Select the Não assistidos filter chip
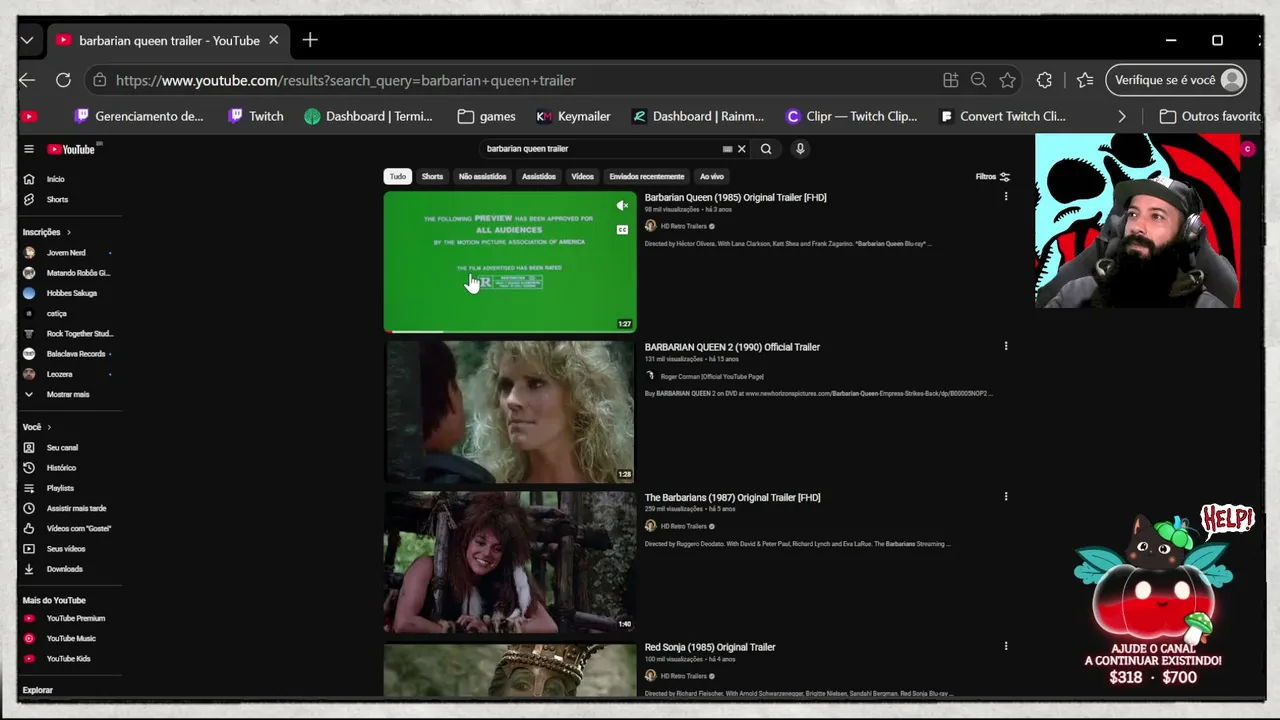The height and width of the screenshot is (720, 1280). pyautogui.click(x=482, y=177)
